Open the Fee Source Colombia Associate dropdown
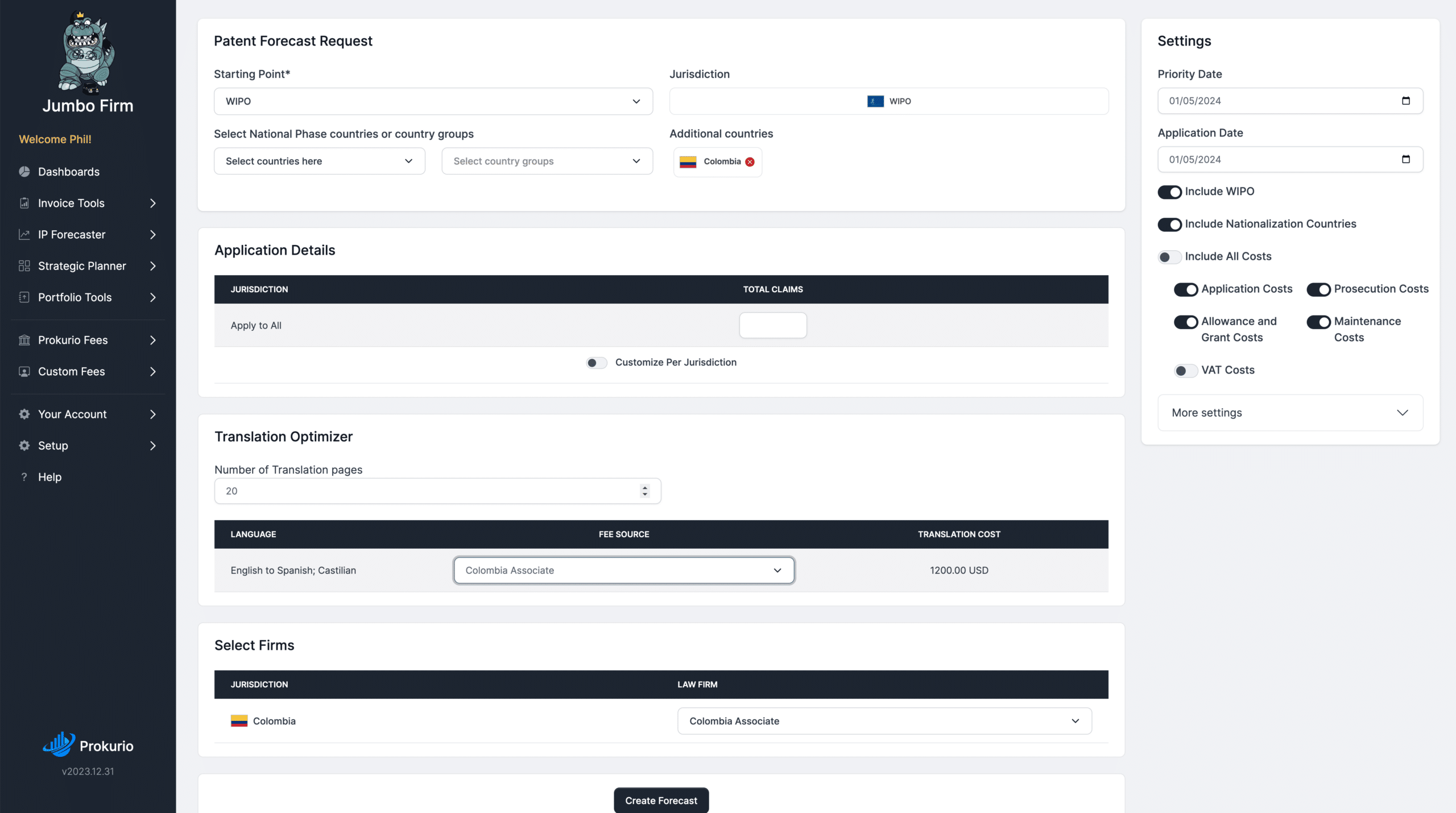The image size is (1456, 813). [x=624, y=570]
